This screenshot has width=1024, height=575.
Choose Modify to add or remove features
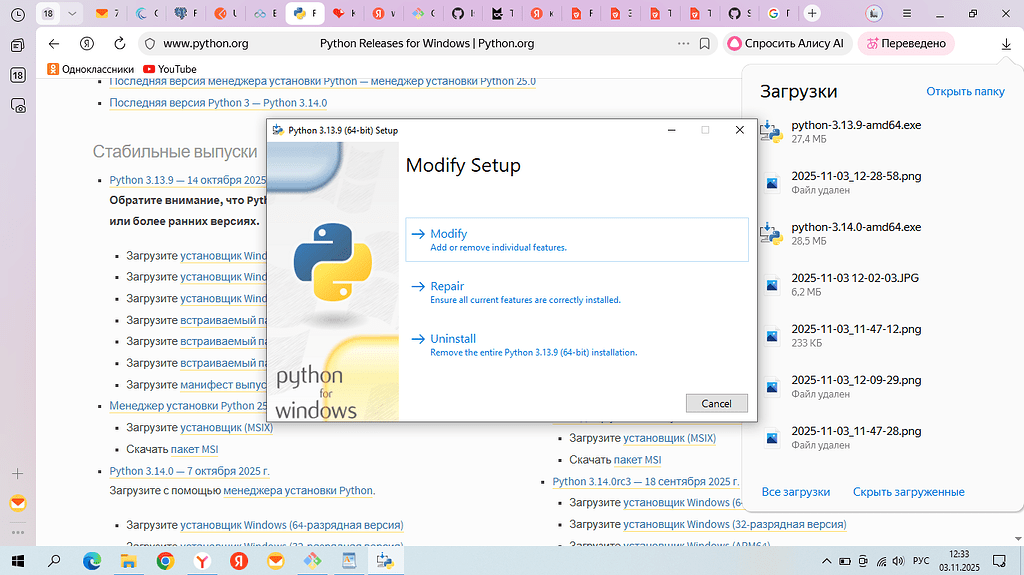577,240
